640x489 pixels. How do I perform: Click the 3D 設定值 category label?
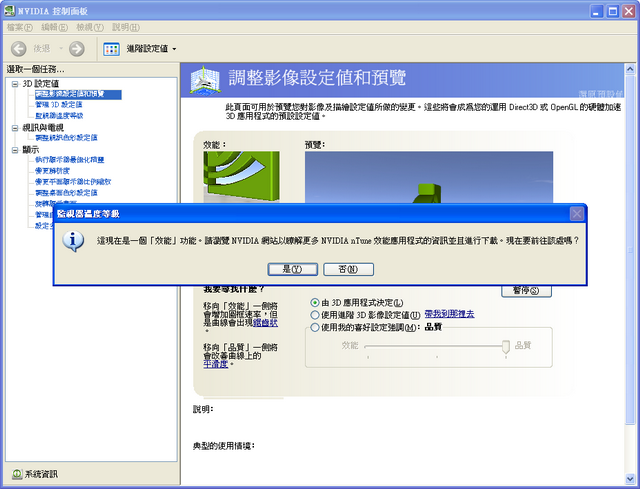[41, 84]
